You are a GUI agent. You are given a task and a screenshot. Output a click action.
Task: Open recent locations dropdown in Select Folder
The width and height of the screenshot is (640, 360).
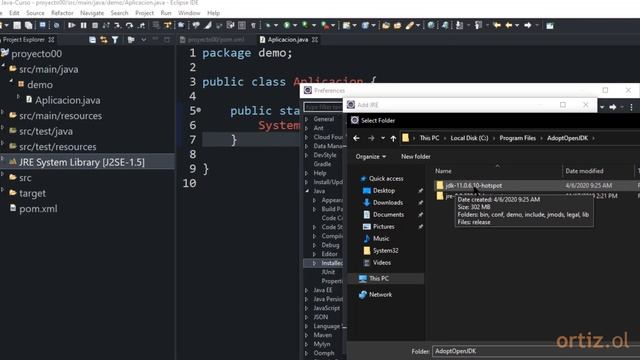383,138
